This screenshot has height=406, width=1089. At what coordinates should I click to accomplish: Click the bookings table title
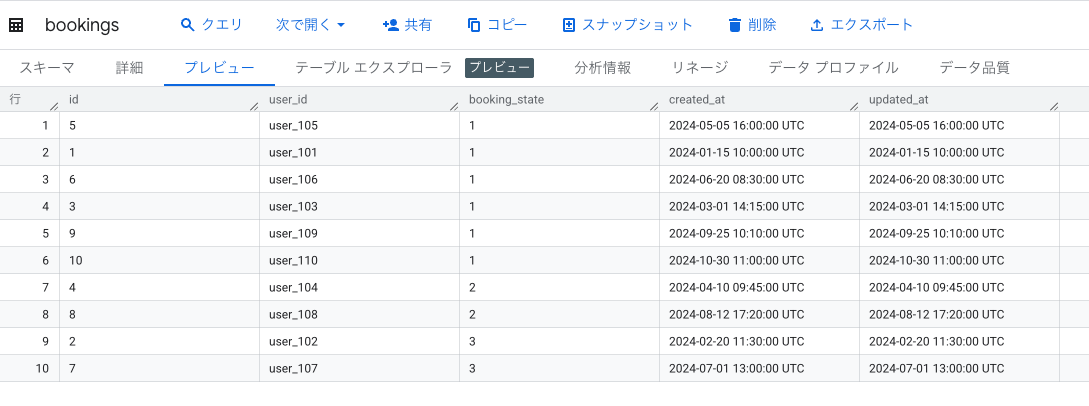tap(82, 26)
